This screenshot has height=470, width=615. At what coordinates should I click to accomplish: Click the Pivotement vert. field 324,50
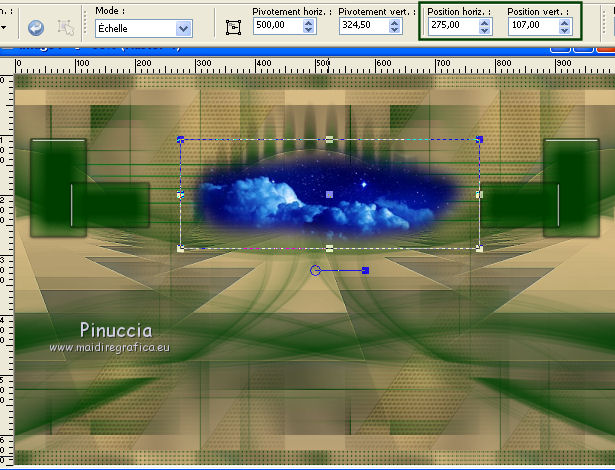click(x=364, y=26)
